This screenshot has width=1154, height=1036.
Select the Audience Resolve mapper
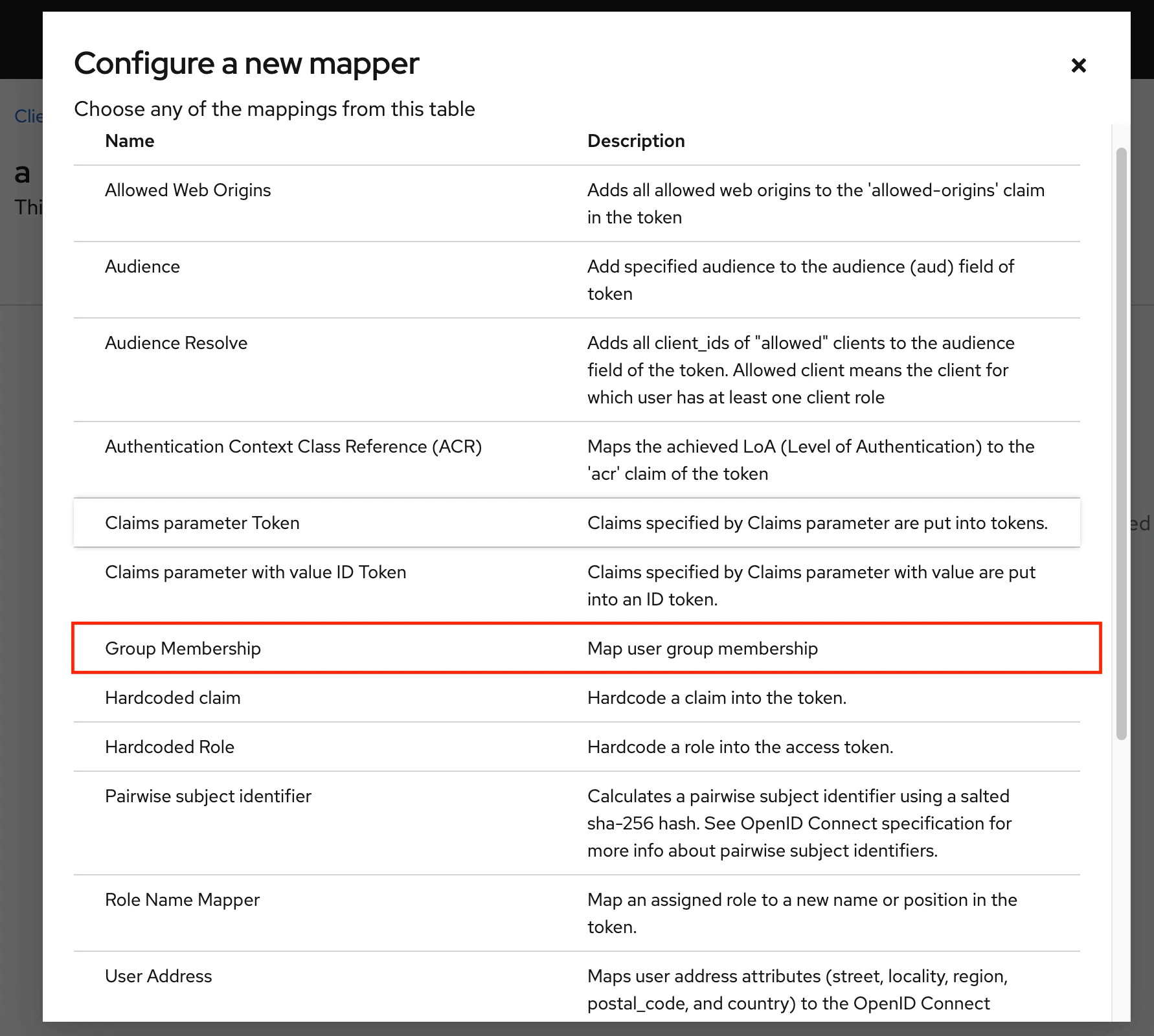click(x=175, y=343)
